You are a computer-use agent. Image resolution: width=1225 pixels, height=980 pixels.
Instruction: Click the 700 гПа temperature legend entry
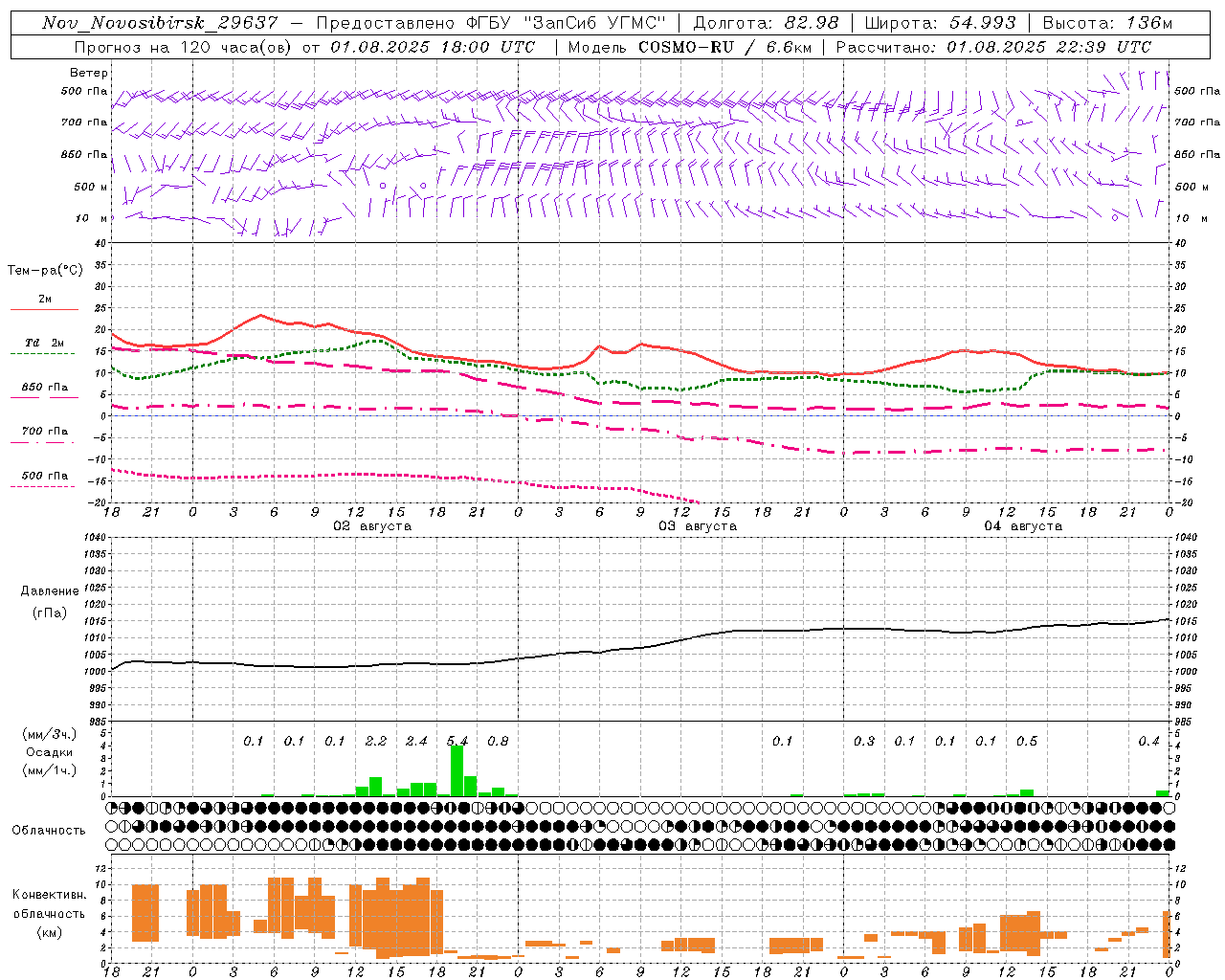click(x=44, y=432)
